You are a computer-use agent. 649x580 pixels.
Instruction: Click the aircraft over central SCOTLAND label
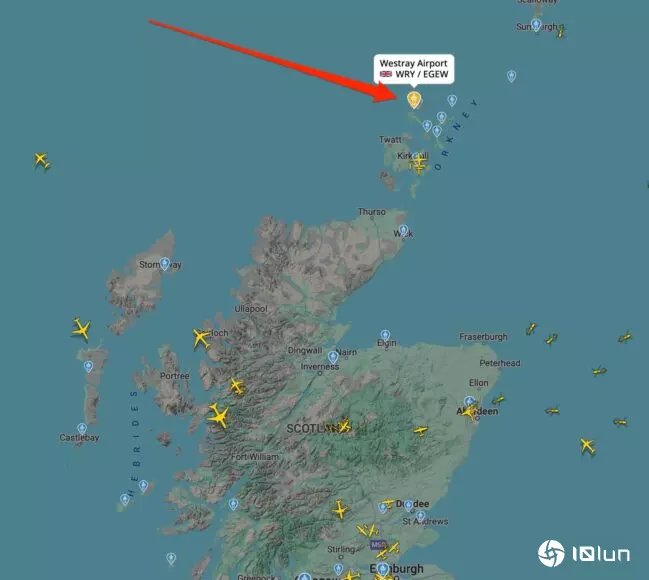pyautogui.click(x=344, y=425)
